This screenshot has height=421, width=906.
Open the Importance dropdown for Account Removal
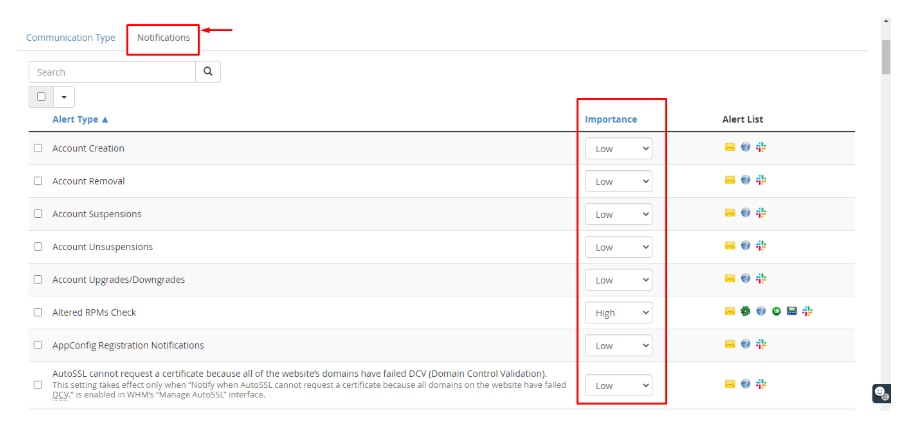[x=618, y=181]
